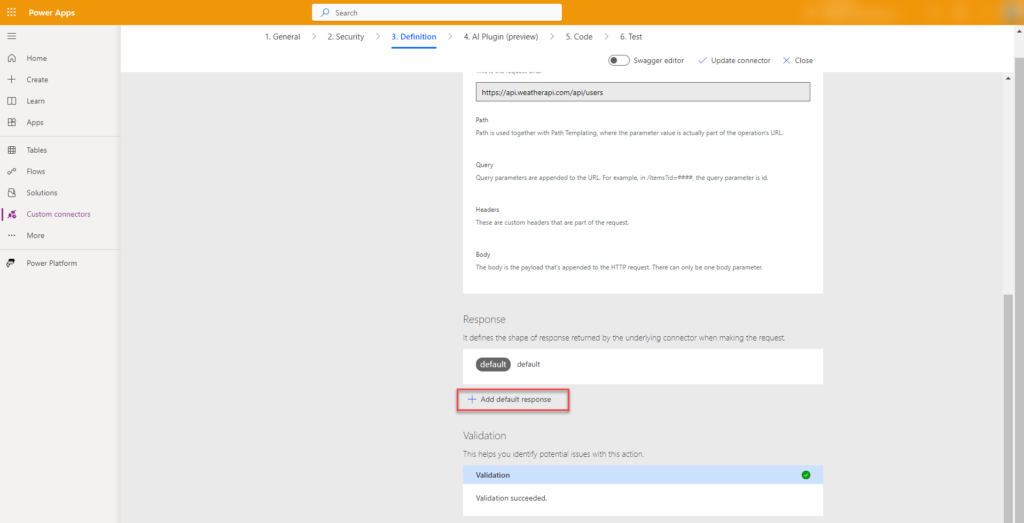Go to the 1. General step
This screenshot has width=1024, height=523.
pyautogui.click(x=282, y=37)
